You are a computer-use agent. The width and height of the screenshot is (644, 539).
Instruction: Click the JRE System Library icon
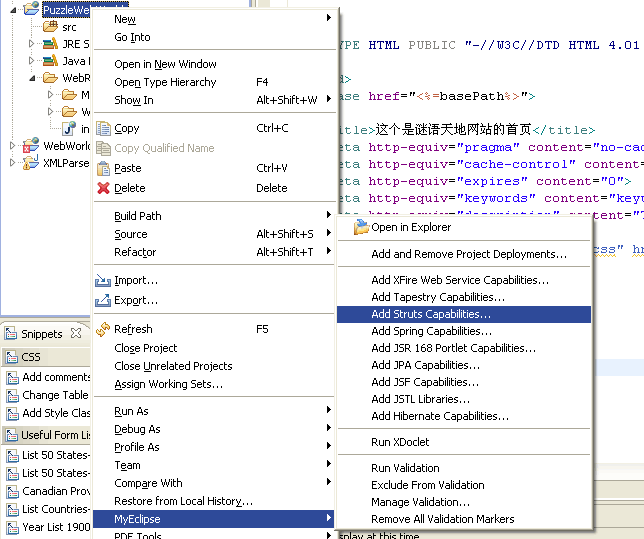pos(51,44)
